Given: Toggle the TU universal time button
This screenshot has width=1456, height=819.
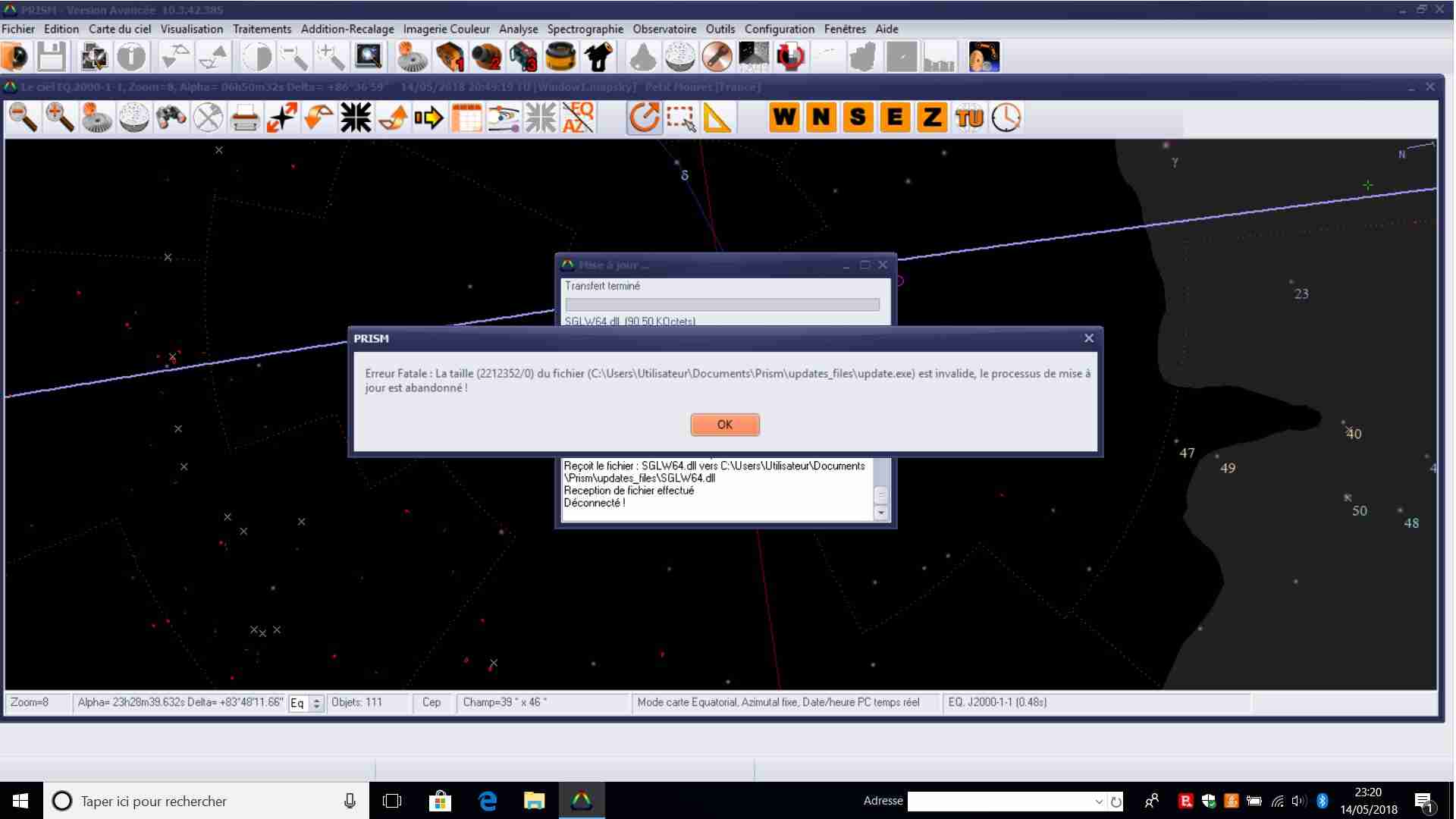Looking at the screenshot, I should click(969, 118).
